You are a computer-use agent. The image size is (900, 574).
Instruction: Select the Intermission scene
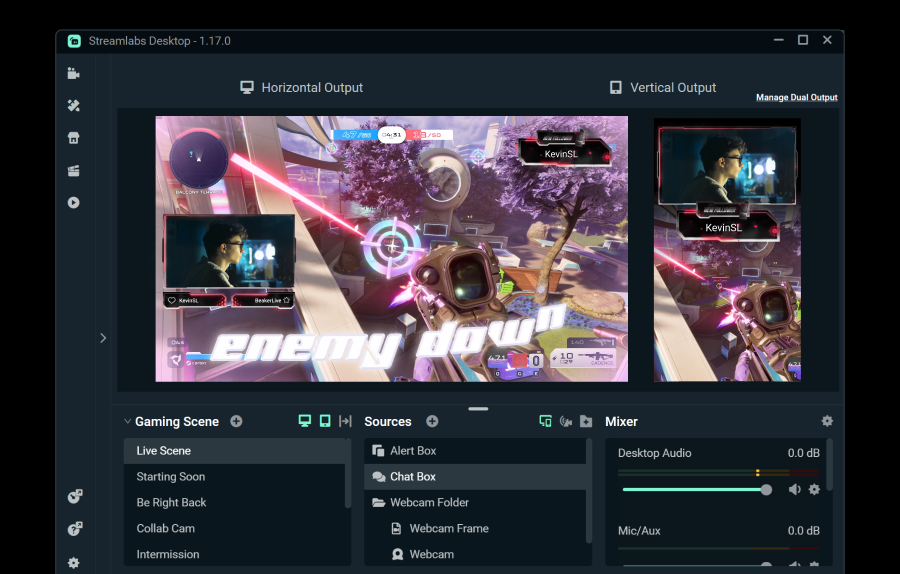(x=234, y=554)
